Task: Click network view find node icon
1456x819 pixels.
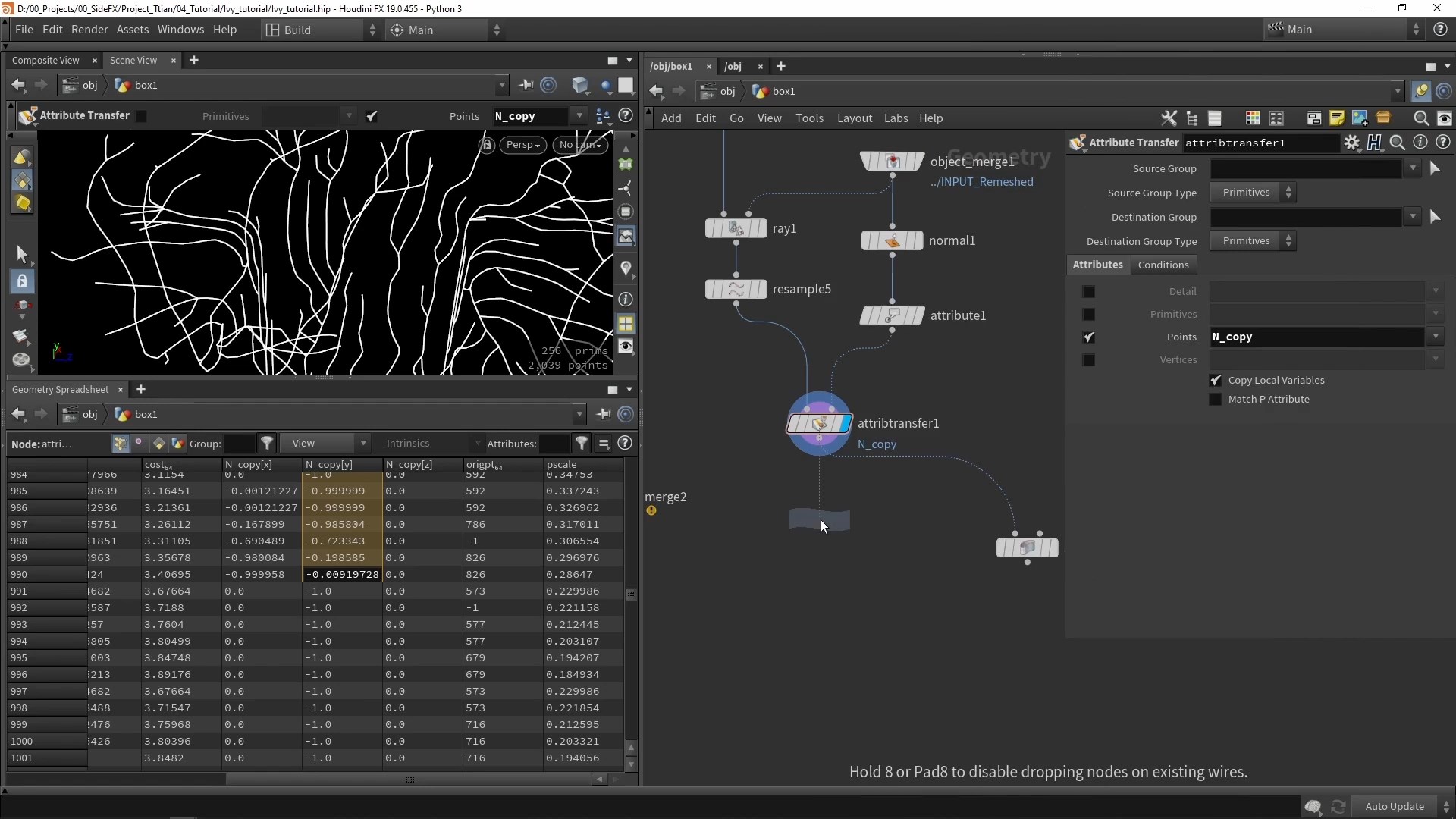Action: [x=1421, y=118]
